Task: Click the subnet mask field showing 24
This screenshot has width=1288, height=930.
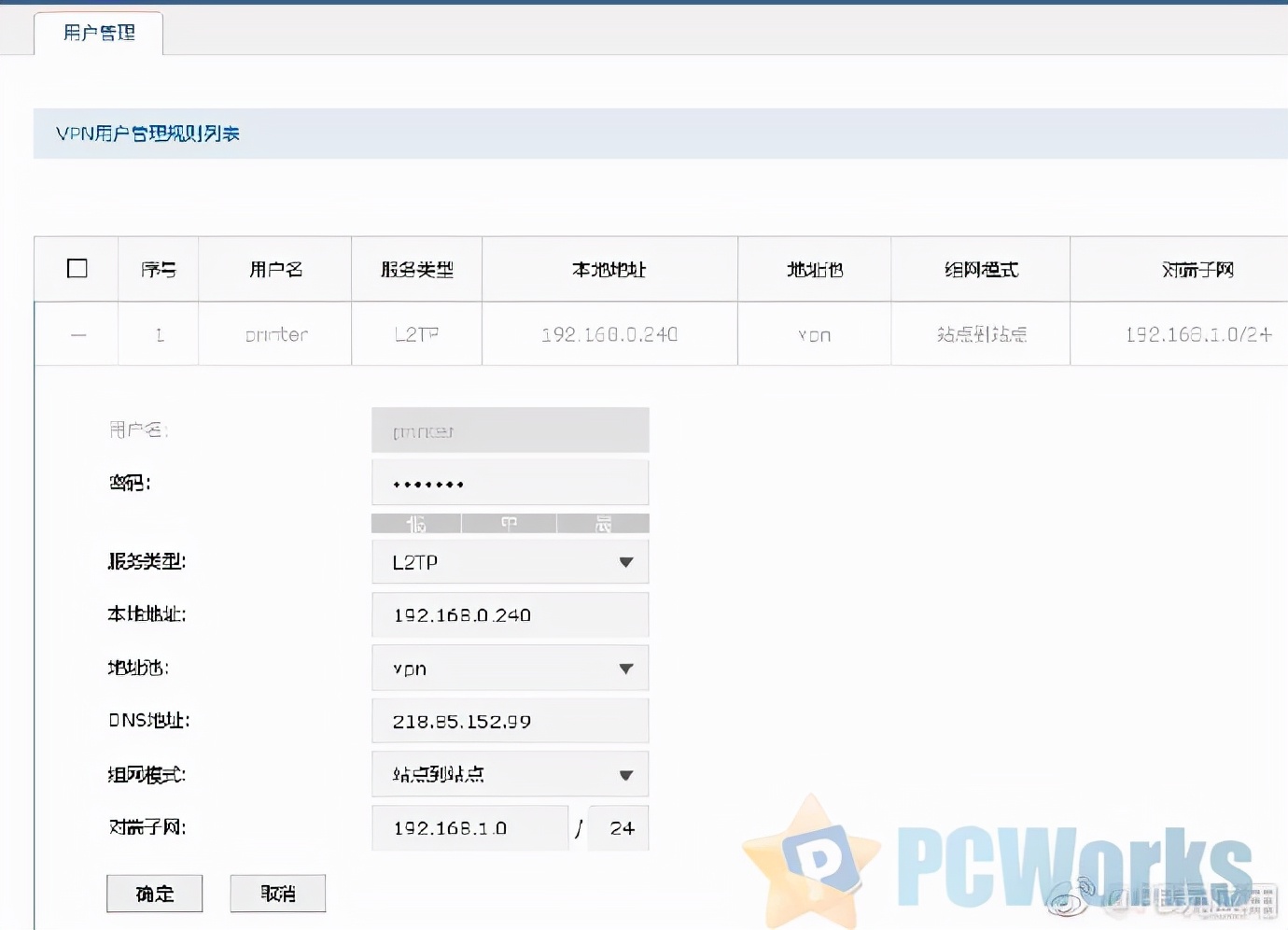Action: (617, 827)
